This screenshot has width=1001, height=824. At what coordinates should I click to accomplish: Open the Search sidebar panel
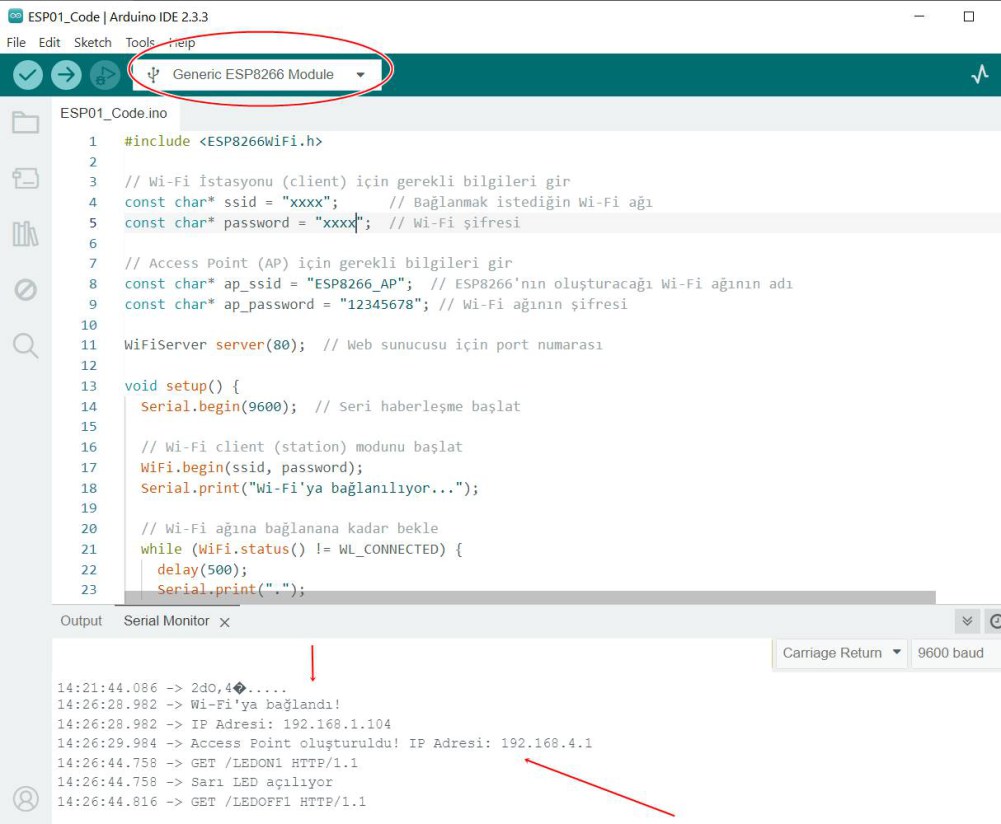[26, 345]
